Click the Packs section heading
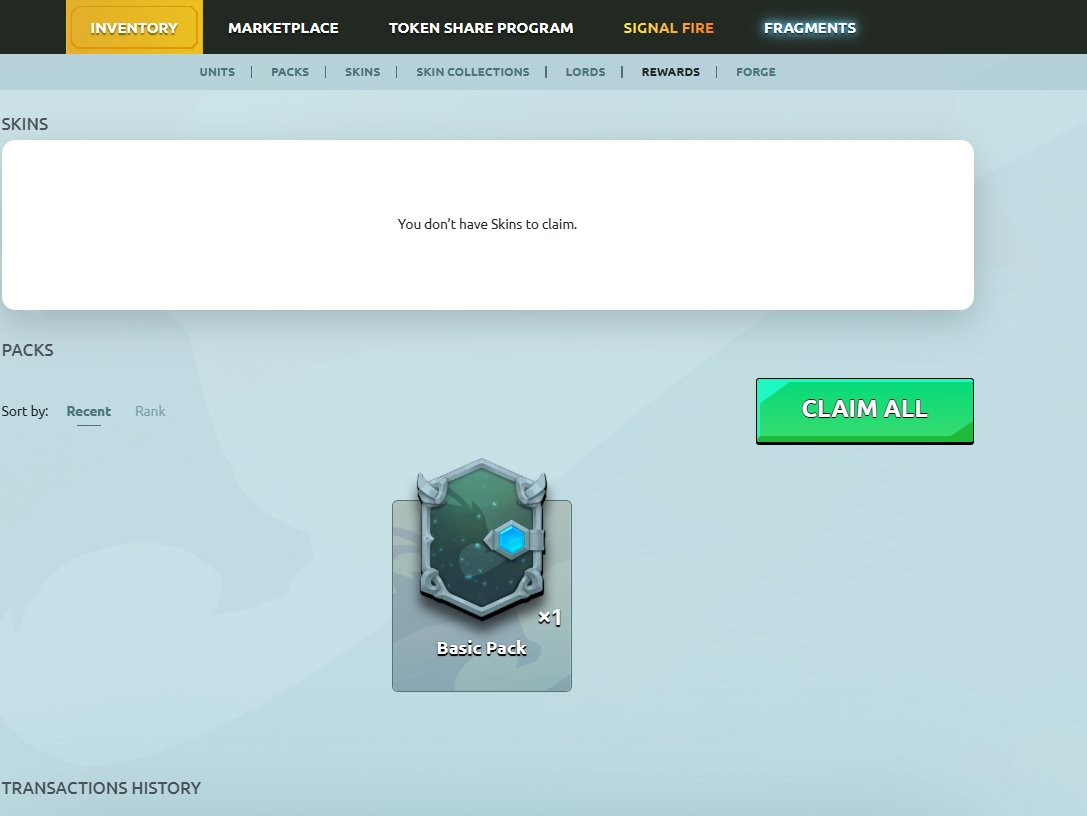The height and width of the screenshot is (816, 1087). pos(28,350)
